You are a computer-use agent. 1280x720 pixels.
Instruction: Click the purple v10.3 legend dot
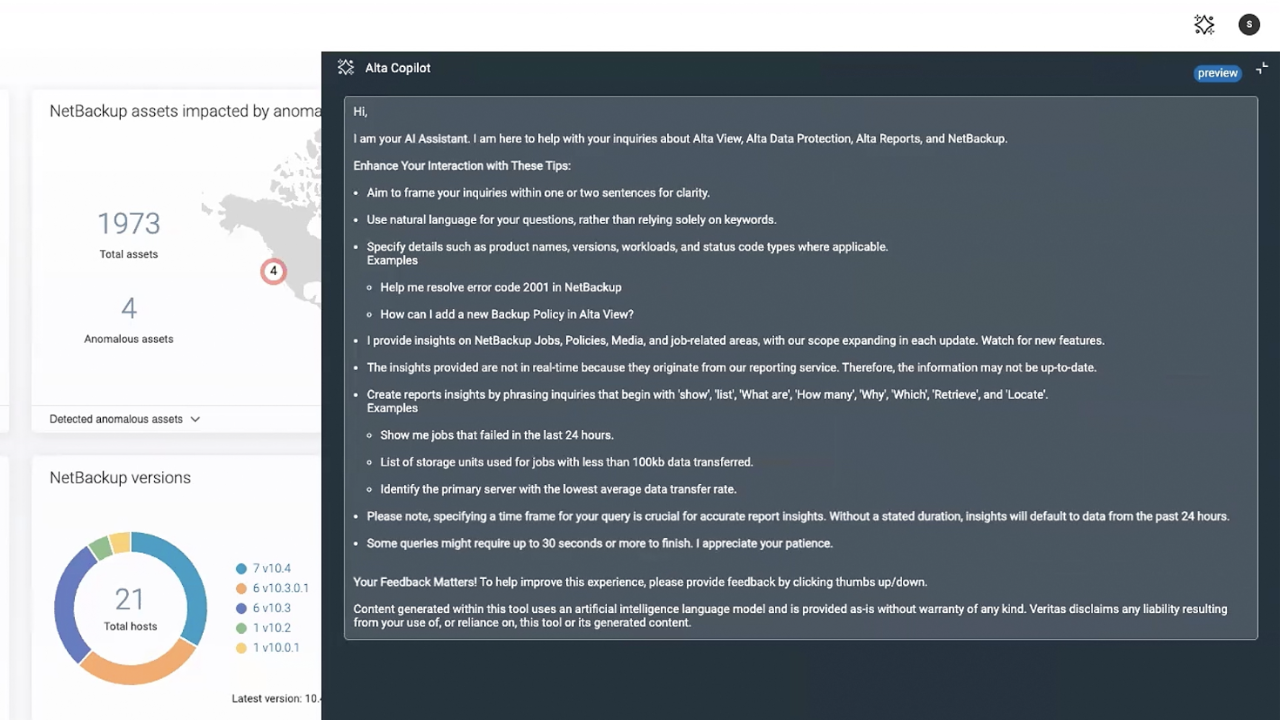[x=241, y=608]
